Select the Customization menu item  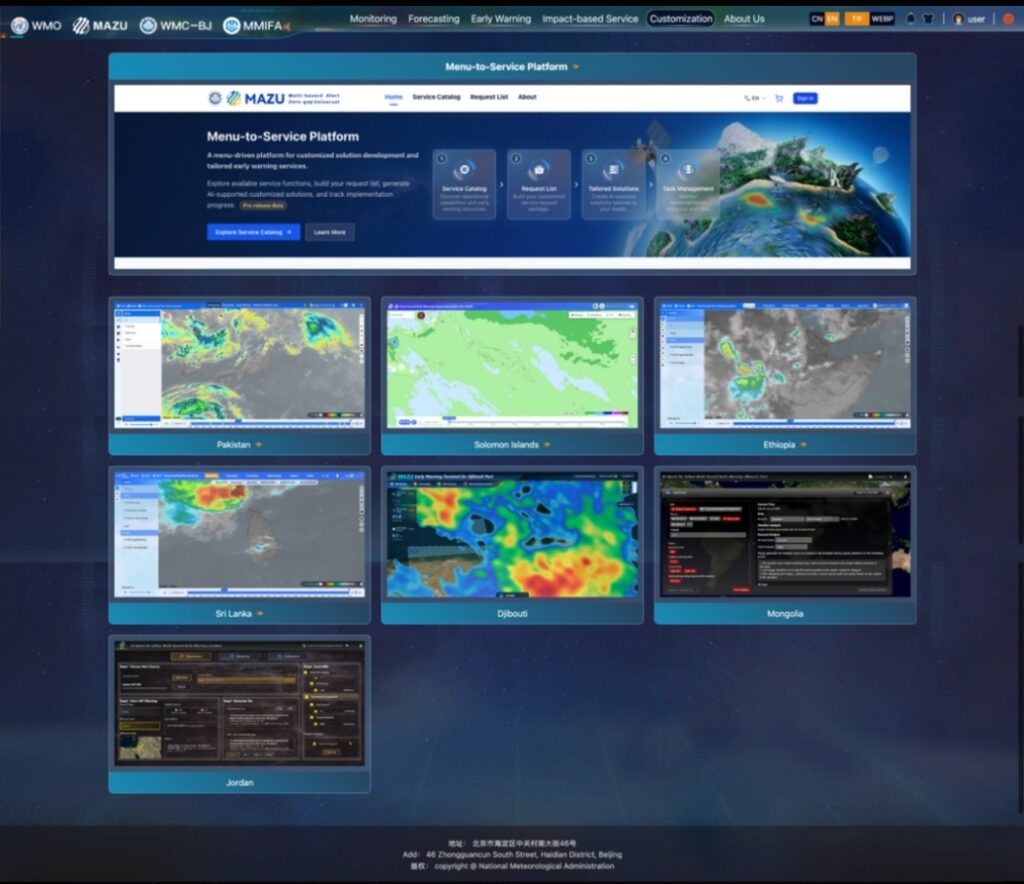pyautogui.click(x=680, y=19)
